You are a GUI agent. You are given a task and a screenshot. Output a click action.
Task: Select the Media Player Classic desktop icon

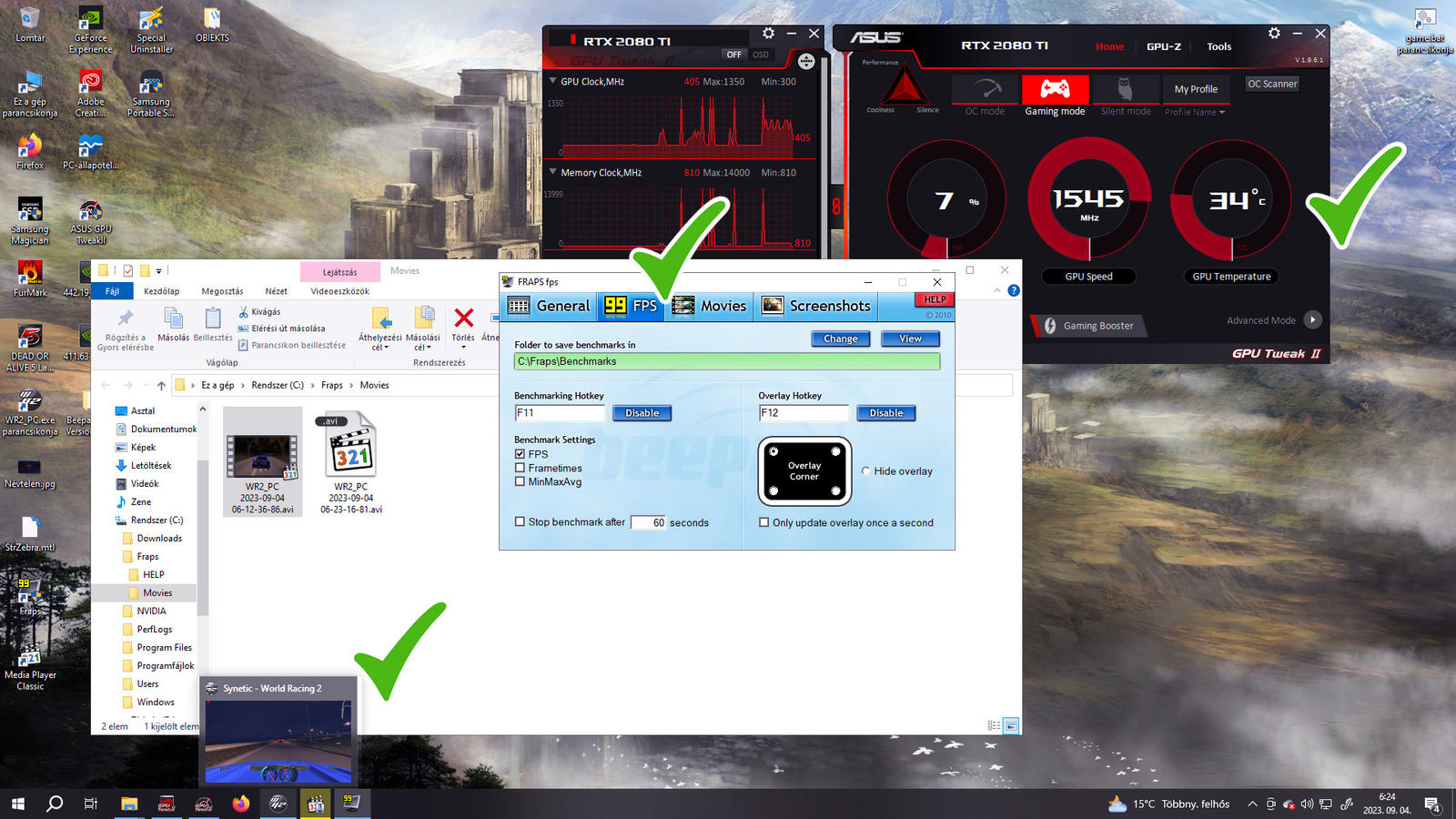(x=30, y=669)
